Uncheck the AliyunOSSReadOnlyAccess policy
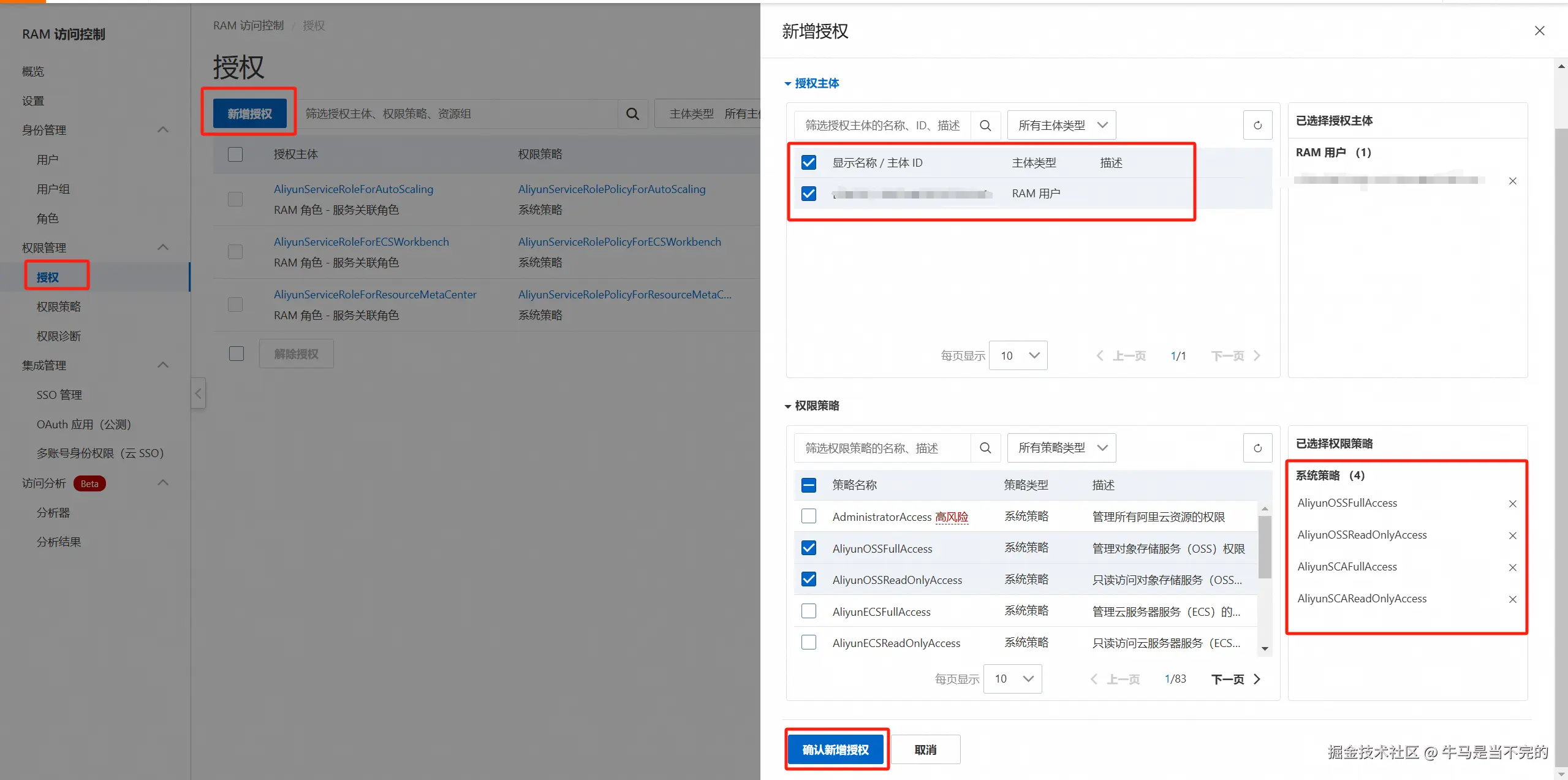 pyautogui.click(x=808, y=580)
